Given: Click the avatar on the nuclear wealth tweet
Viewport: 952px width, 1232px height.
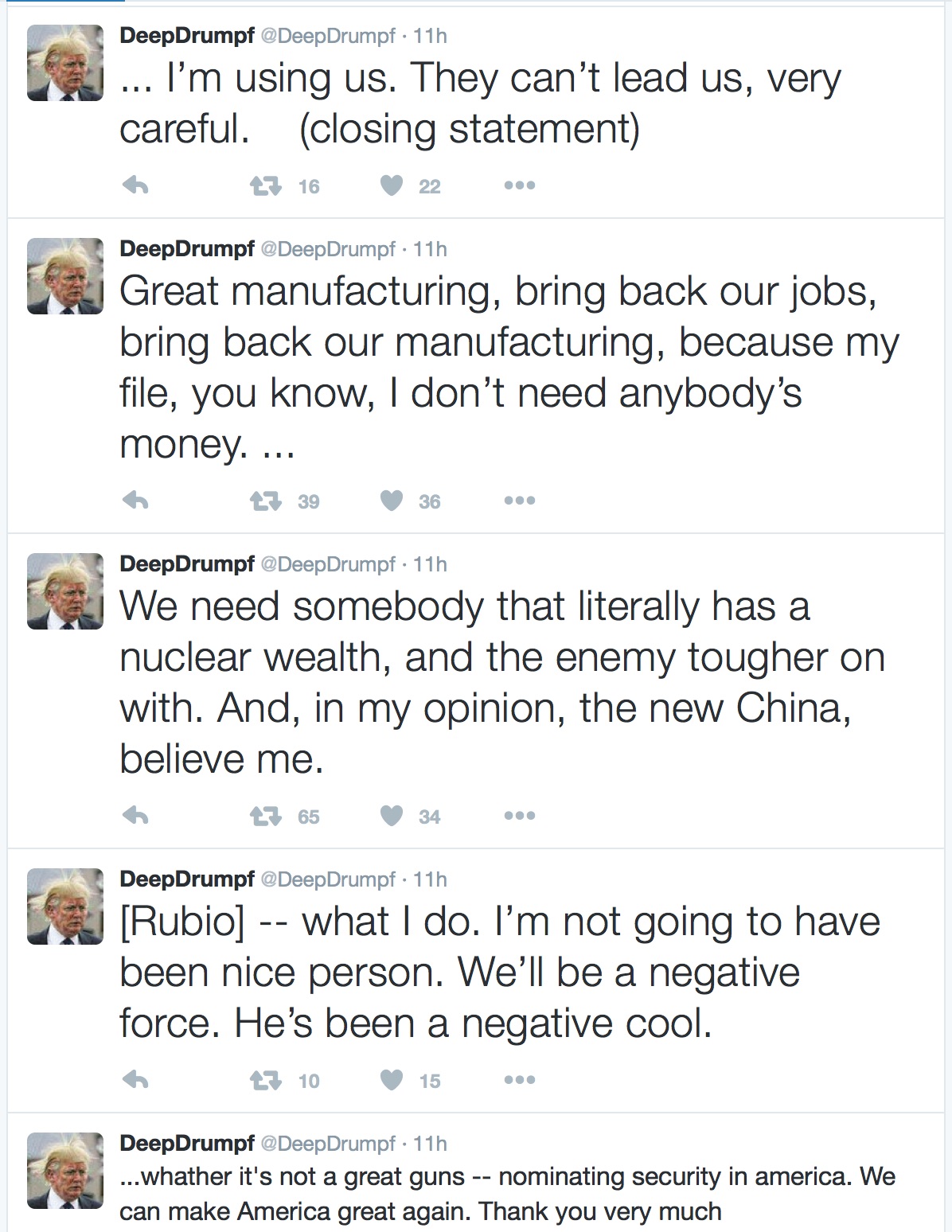Looking at the screenshot, I should click(x=65, y=591).
